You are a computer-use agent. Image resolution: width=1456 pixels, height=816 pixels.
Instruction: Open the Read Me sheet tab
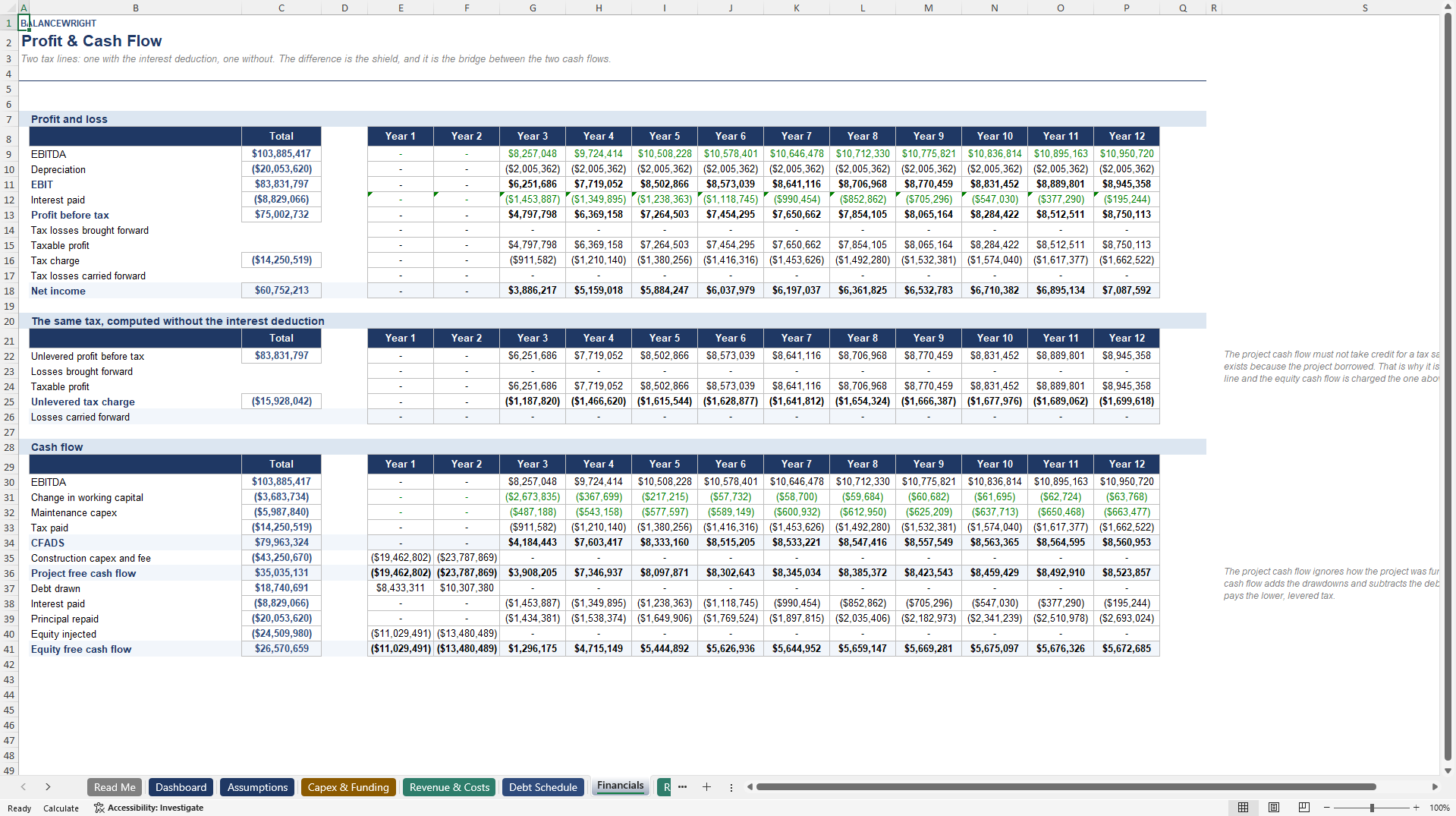point(115,787)
